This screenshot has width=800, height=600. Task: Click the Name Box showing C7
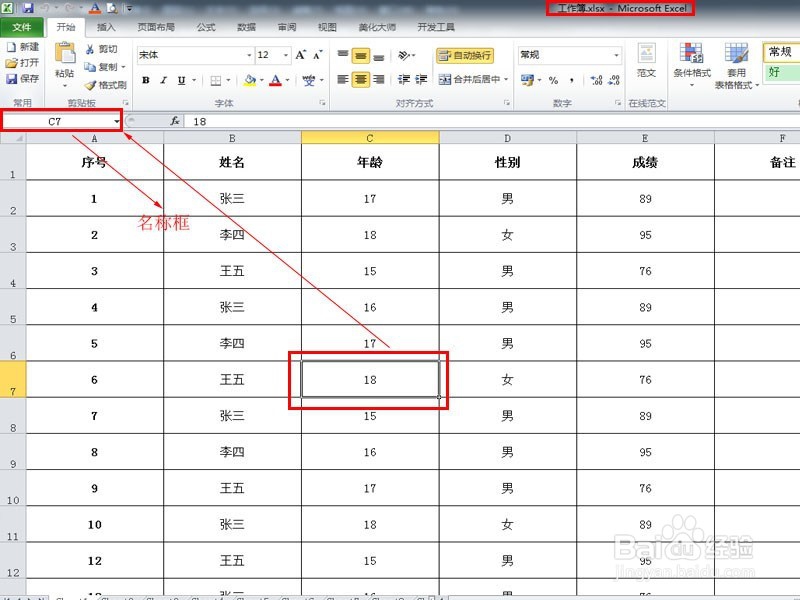(55, 120)
